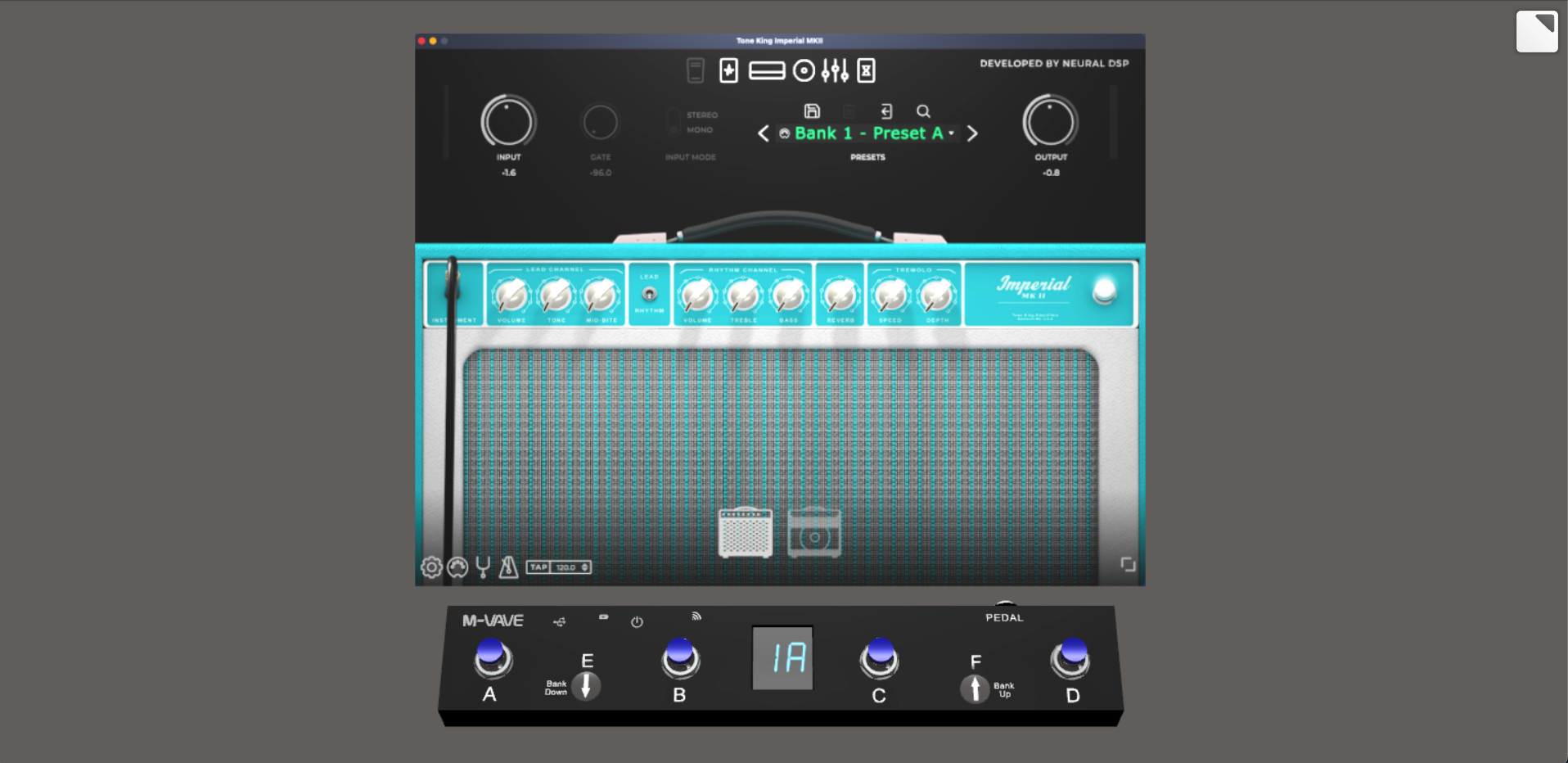Toggle the amp power jewel light
The height and width of the screenshot is (763, 1568).
pyautogui.click(x=1104, y=291)
